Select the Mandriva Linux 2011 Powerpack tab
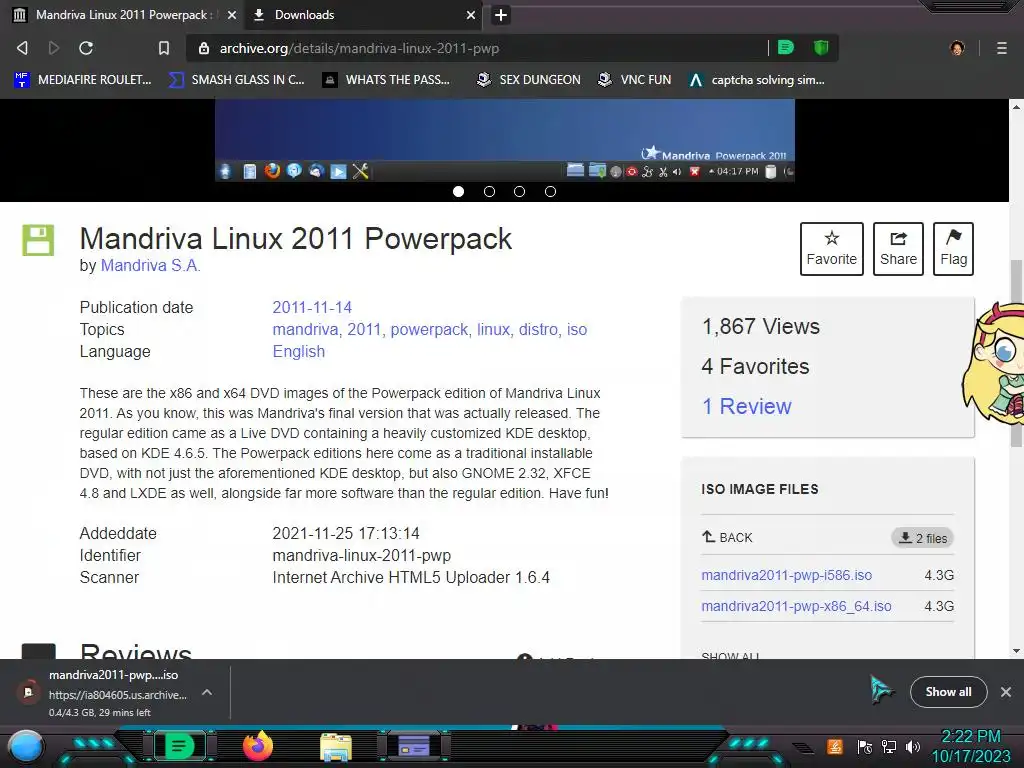Viewport: 1024px width, 768px height. tap(124, 15)
